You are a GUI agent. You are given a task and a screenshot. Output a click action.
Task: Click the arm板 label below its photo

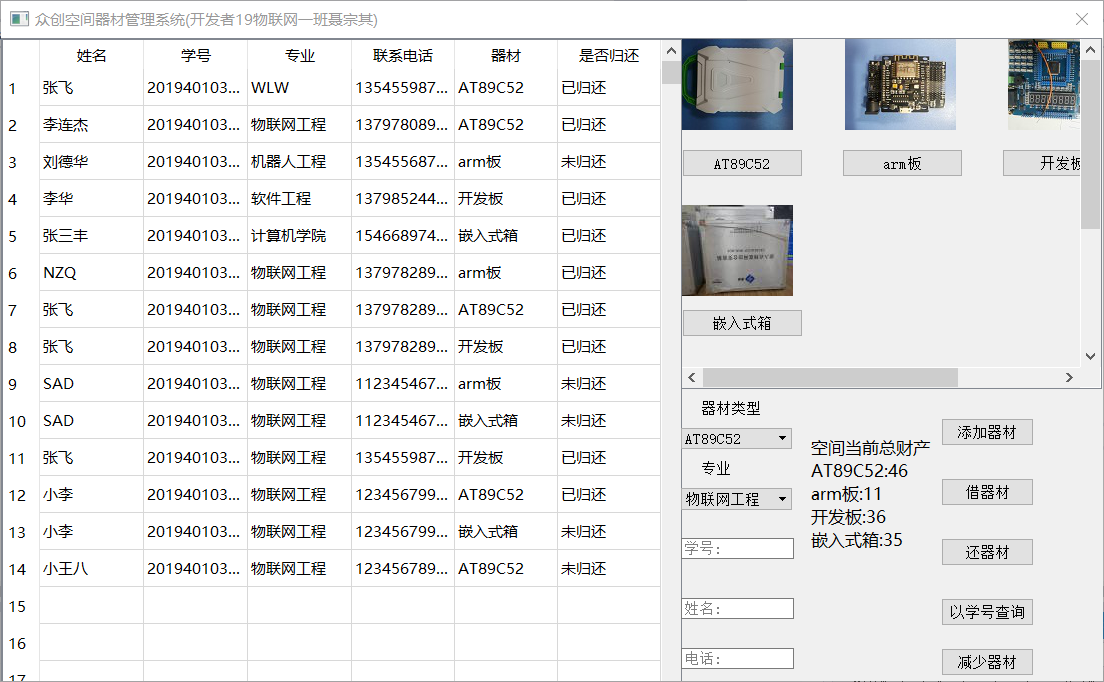[x=902, y=162]
